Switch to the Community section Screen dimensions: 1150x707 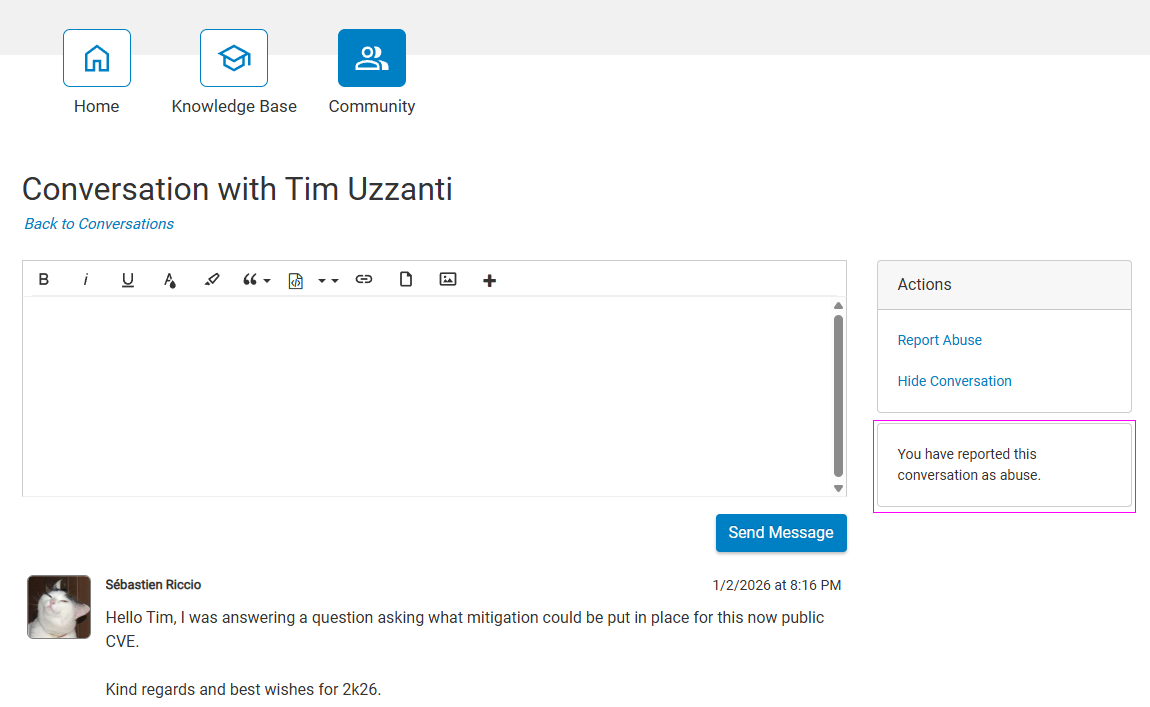point(372,58)
